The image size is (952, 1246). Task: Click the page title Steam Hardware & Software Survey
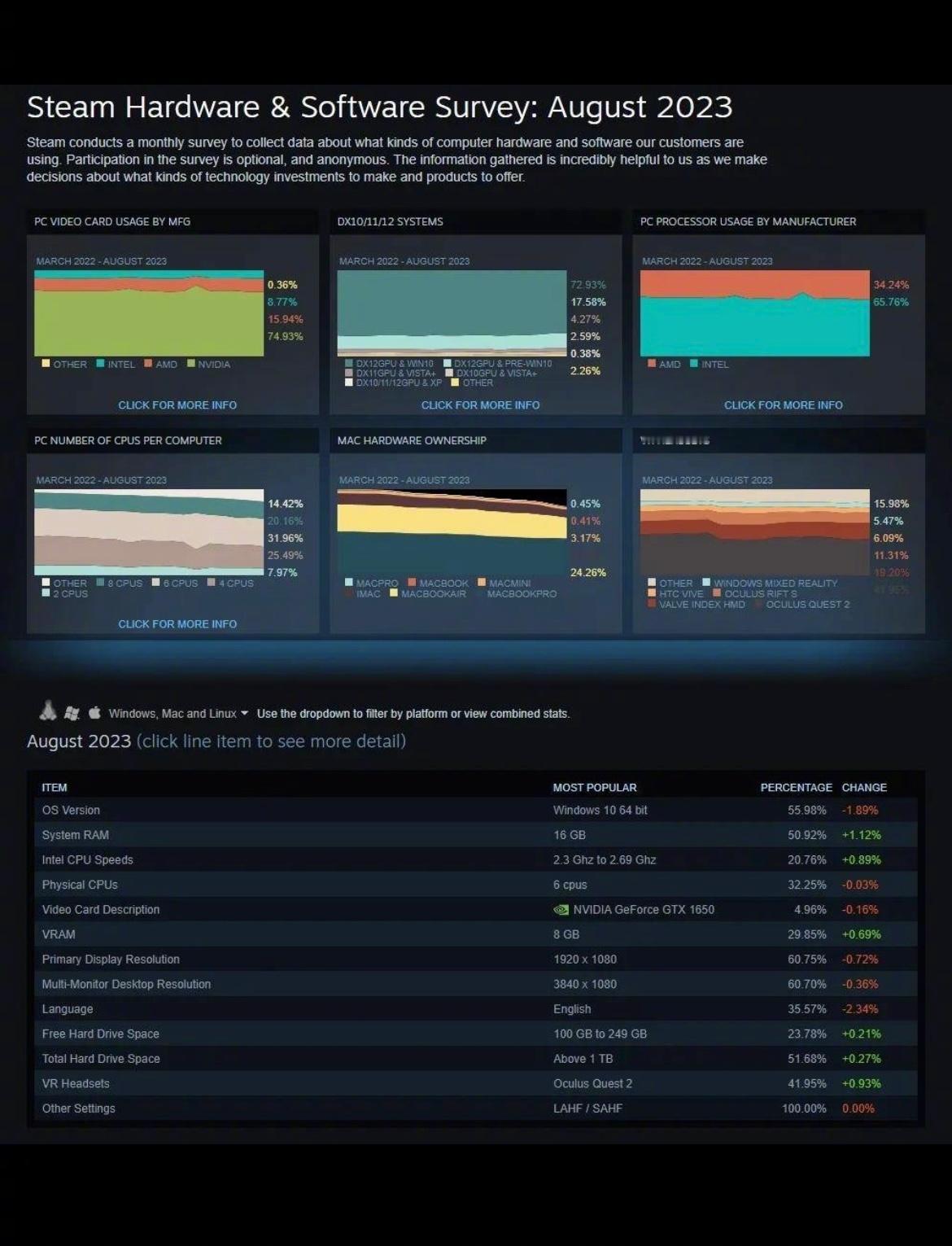tap(380, 107)
